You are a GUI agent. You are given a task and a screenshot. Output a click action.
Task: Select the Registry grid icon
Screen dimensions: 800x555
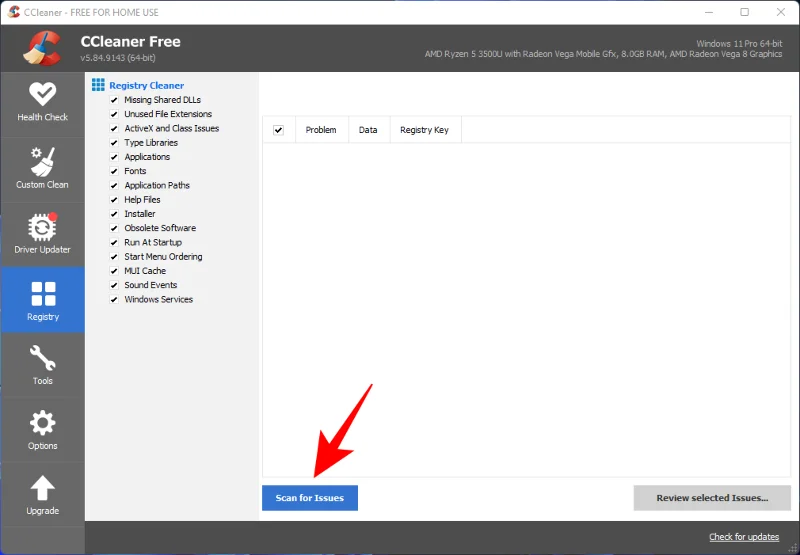click(x=42, y=294)
